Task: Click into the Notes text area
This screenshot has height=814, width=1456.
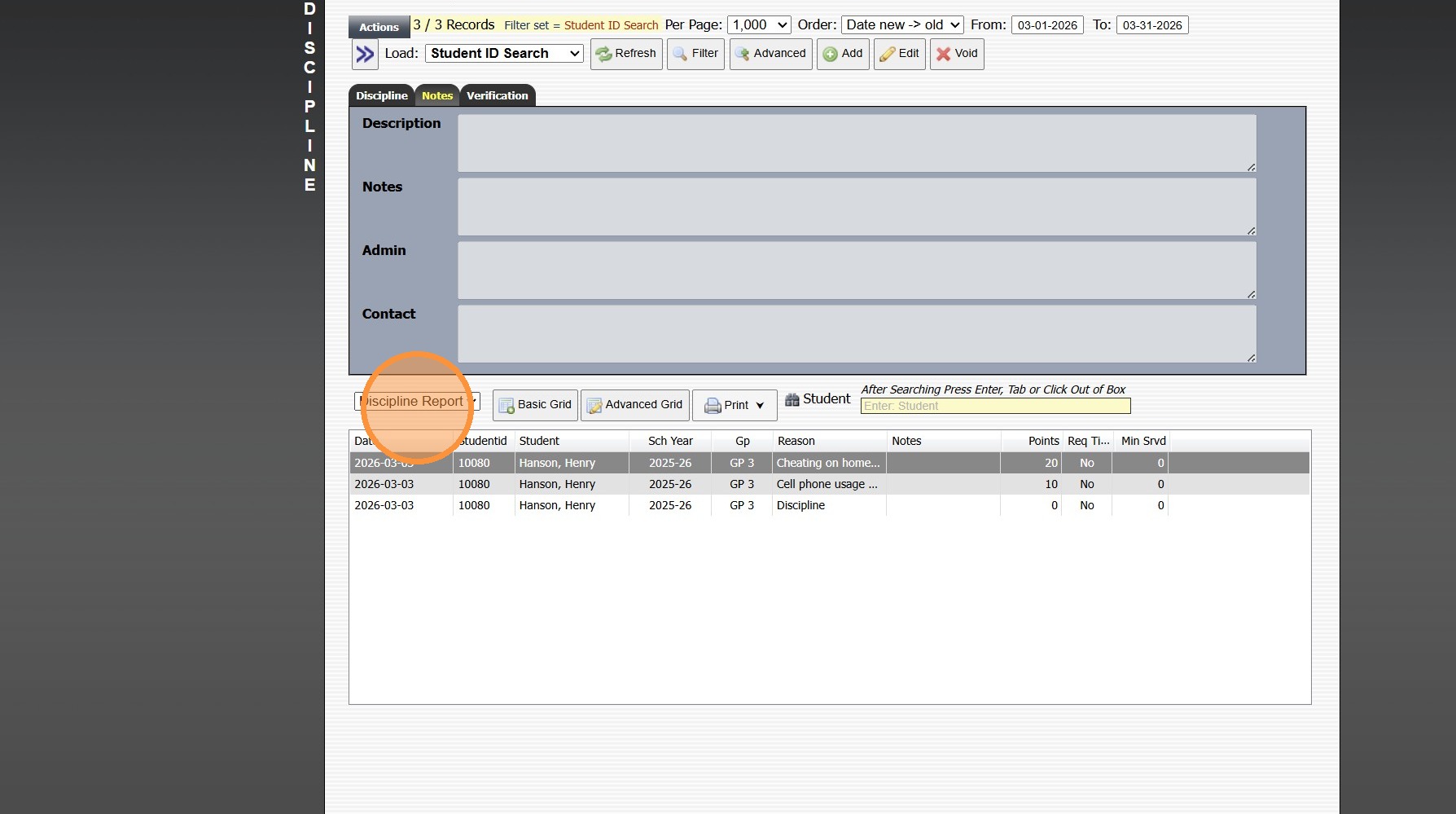Action: pyautogui.click(x=857, y=207)
